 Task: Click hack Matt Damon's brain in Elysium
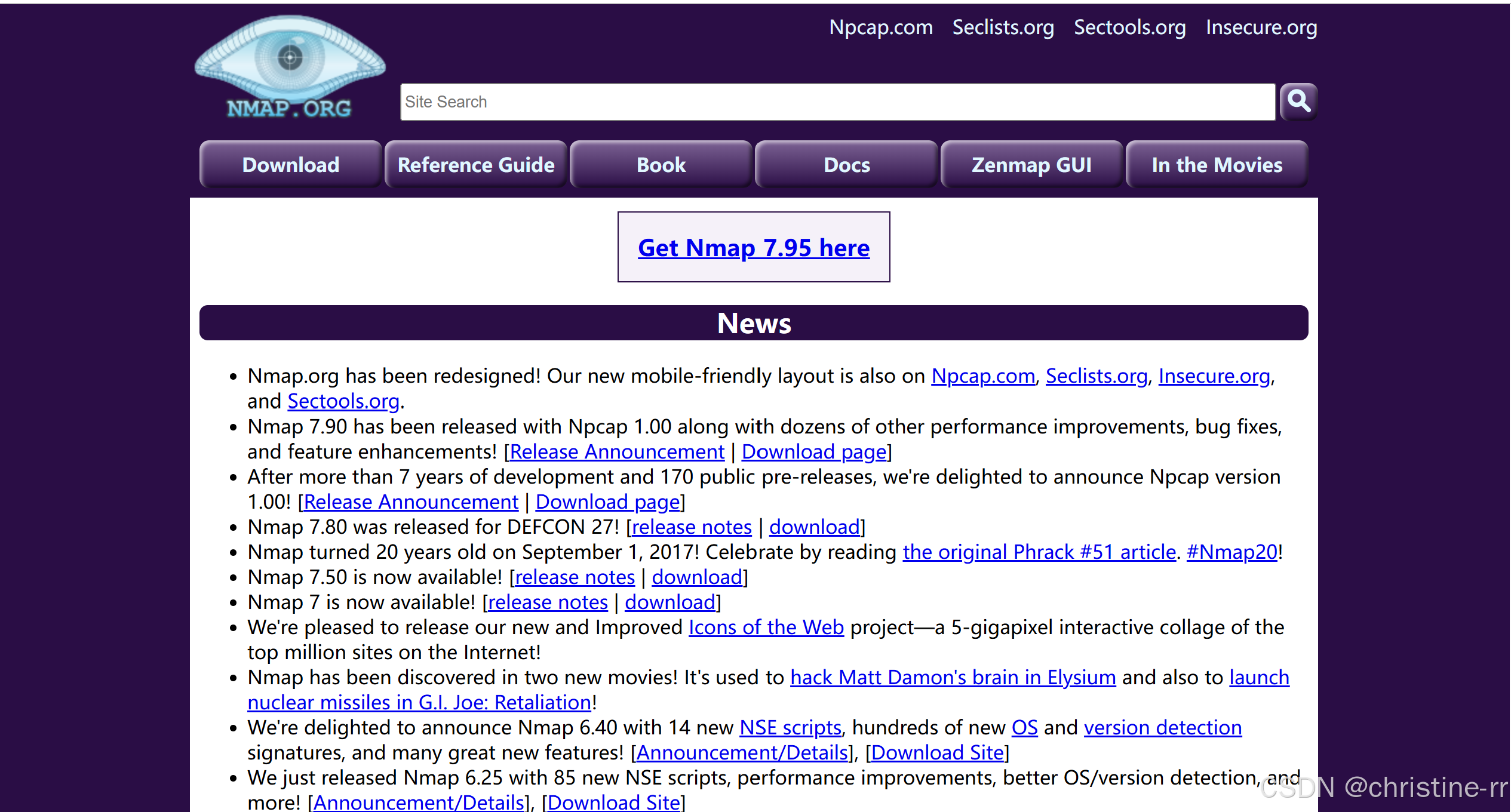pos(953,678)
